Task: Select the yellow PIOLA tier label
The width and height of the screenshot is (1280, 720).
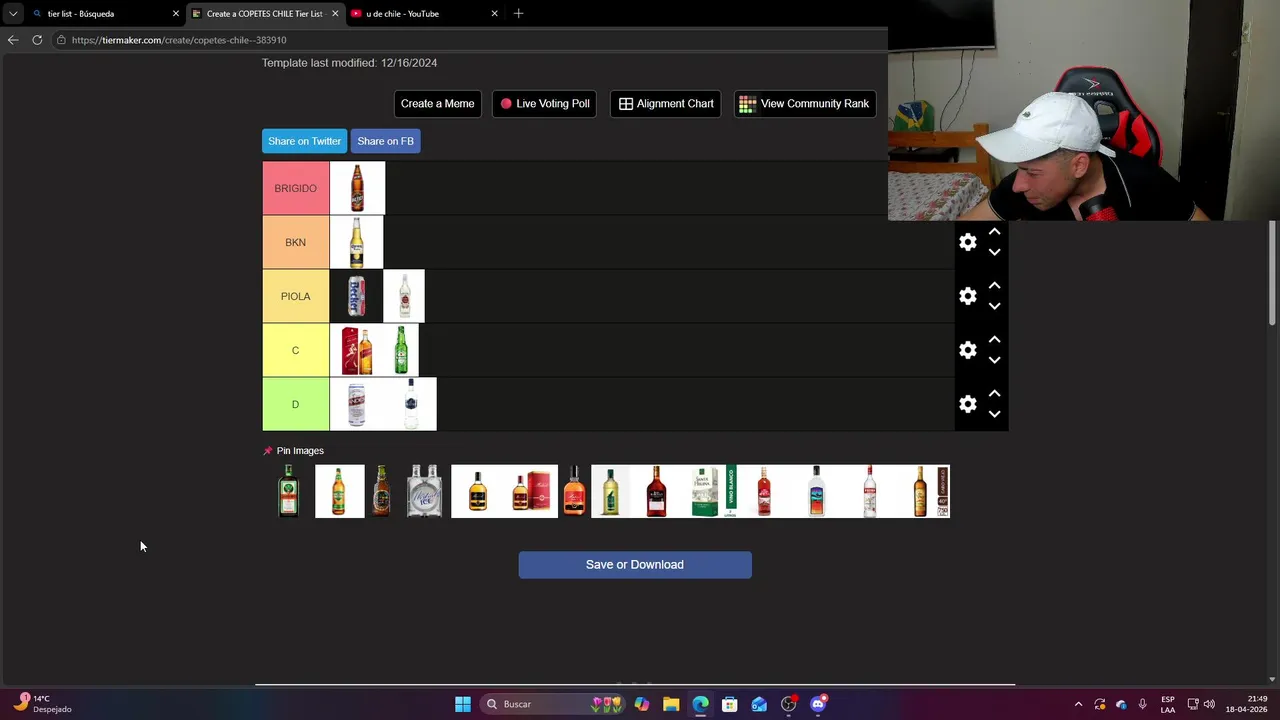Action: [x=295, y=296]
